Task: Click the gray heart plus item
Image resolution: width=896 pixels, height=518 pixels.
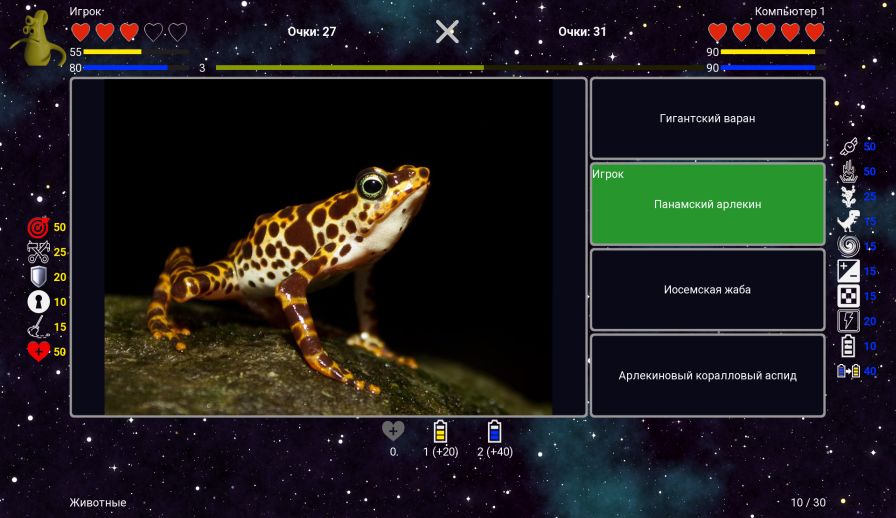Action: (393, 431)
